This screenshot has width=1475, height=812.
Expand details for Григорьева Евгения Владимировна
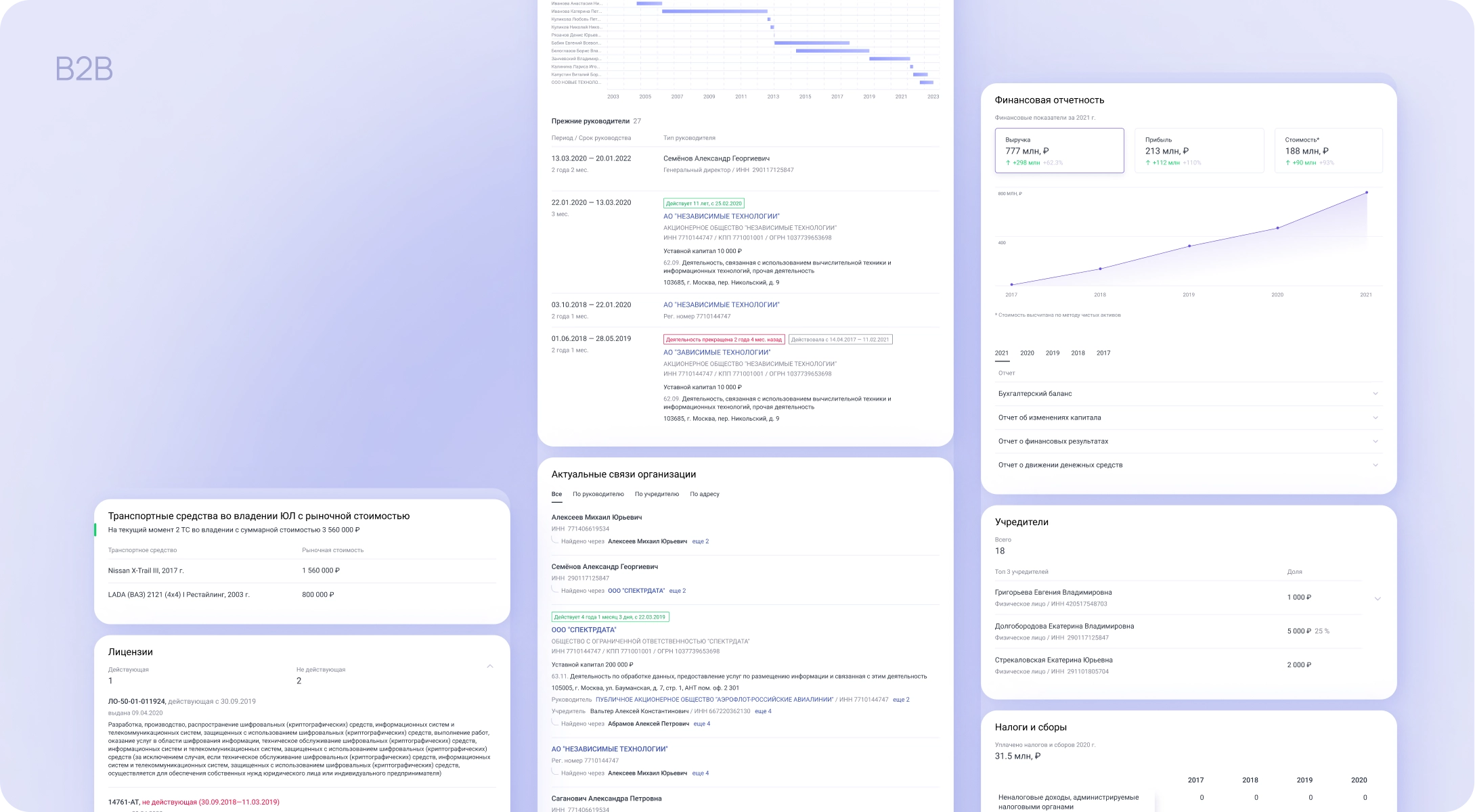click(x=1377, y=598)
